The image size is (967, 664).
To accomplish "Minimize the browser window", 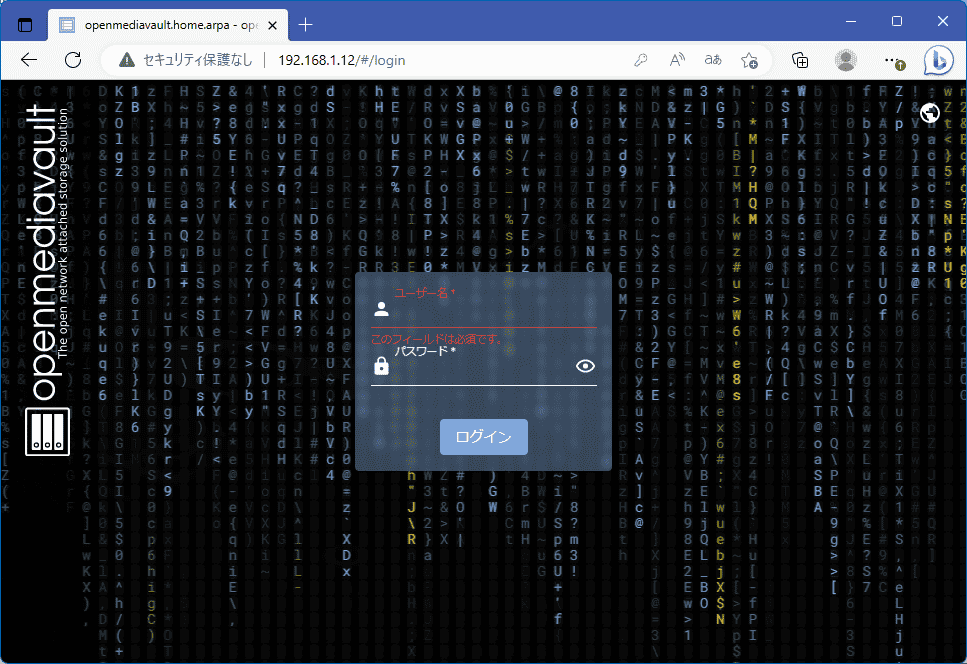I will pos(851,21).
